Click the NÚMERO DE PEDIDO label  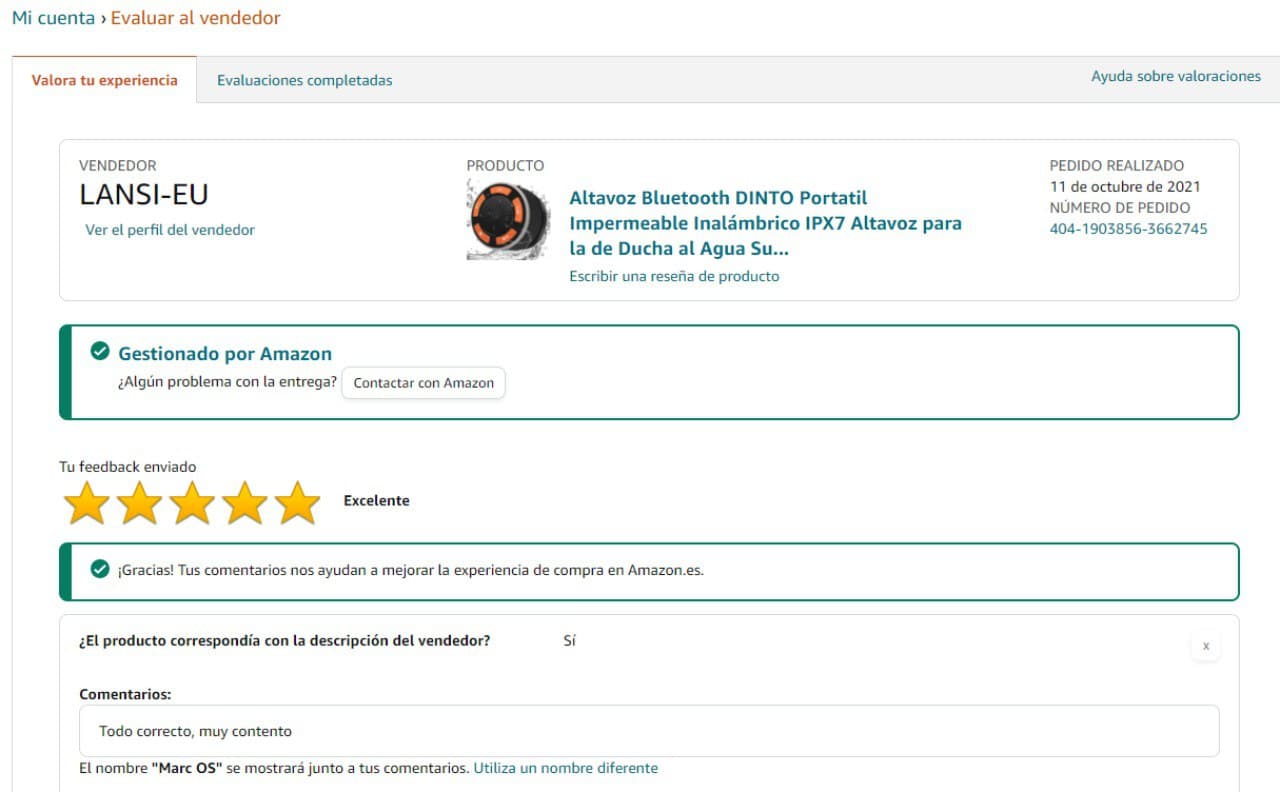[x=1120, y=208]
